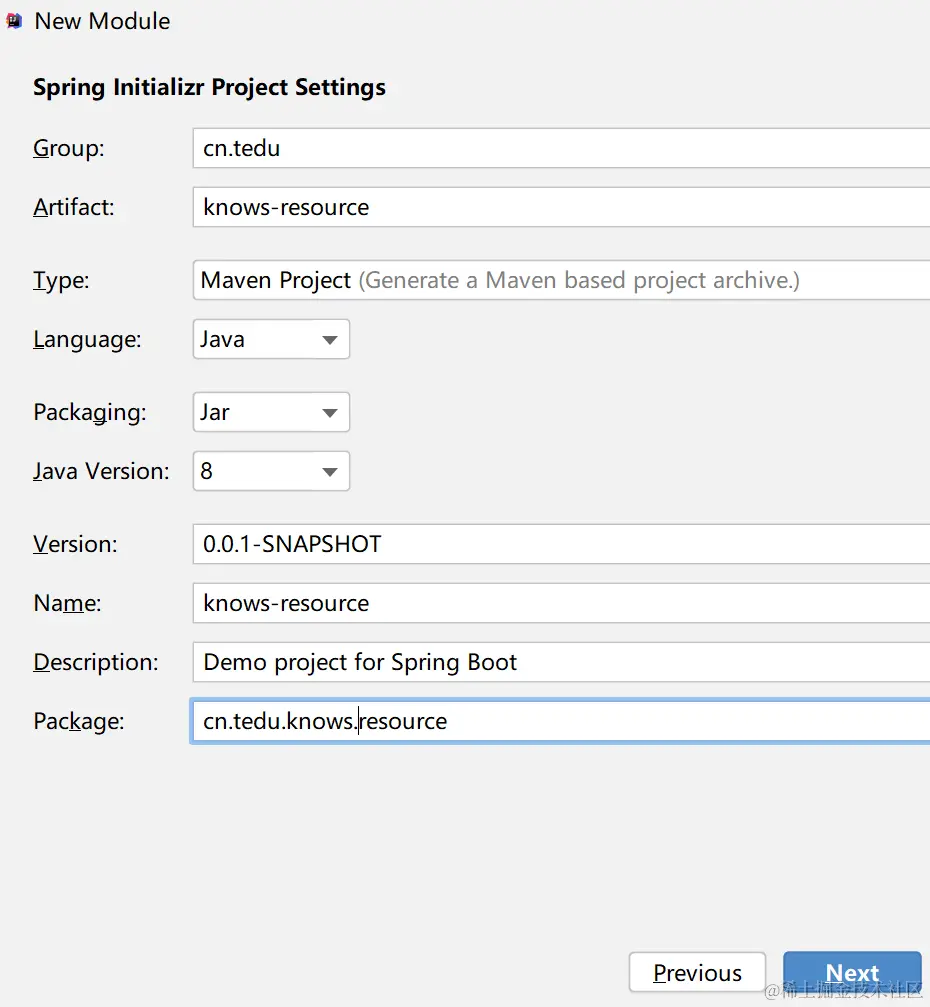Open the Language dropdown showing Java

[271, 339]
